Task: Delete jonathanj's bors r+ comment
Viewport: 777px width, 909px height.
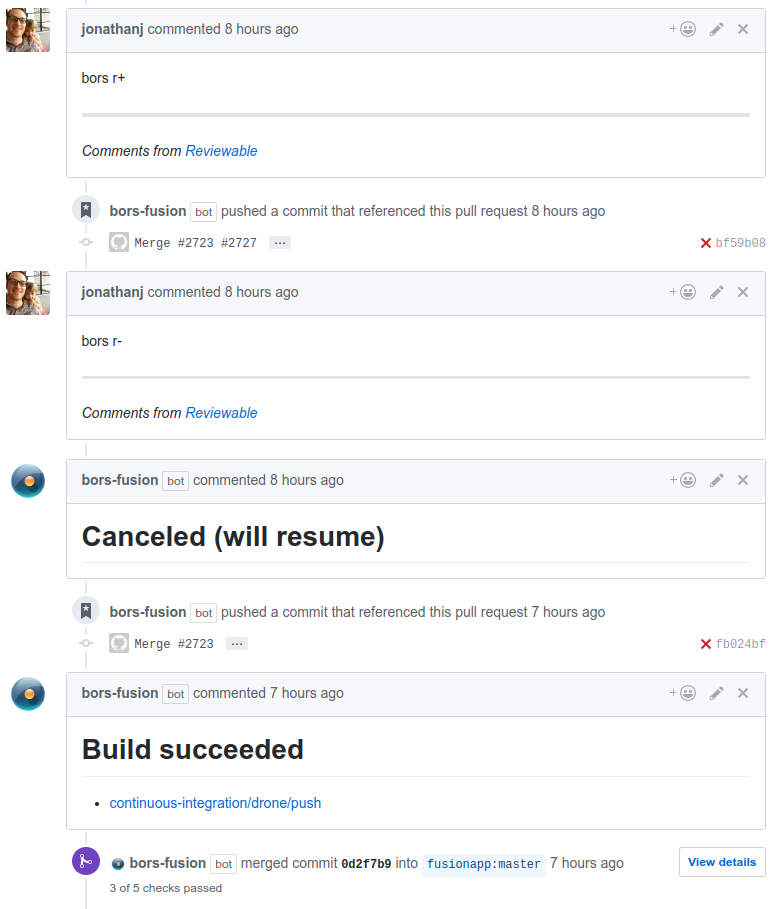Action: (x=743, y=29)
